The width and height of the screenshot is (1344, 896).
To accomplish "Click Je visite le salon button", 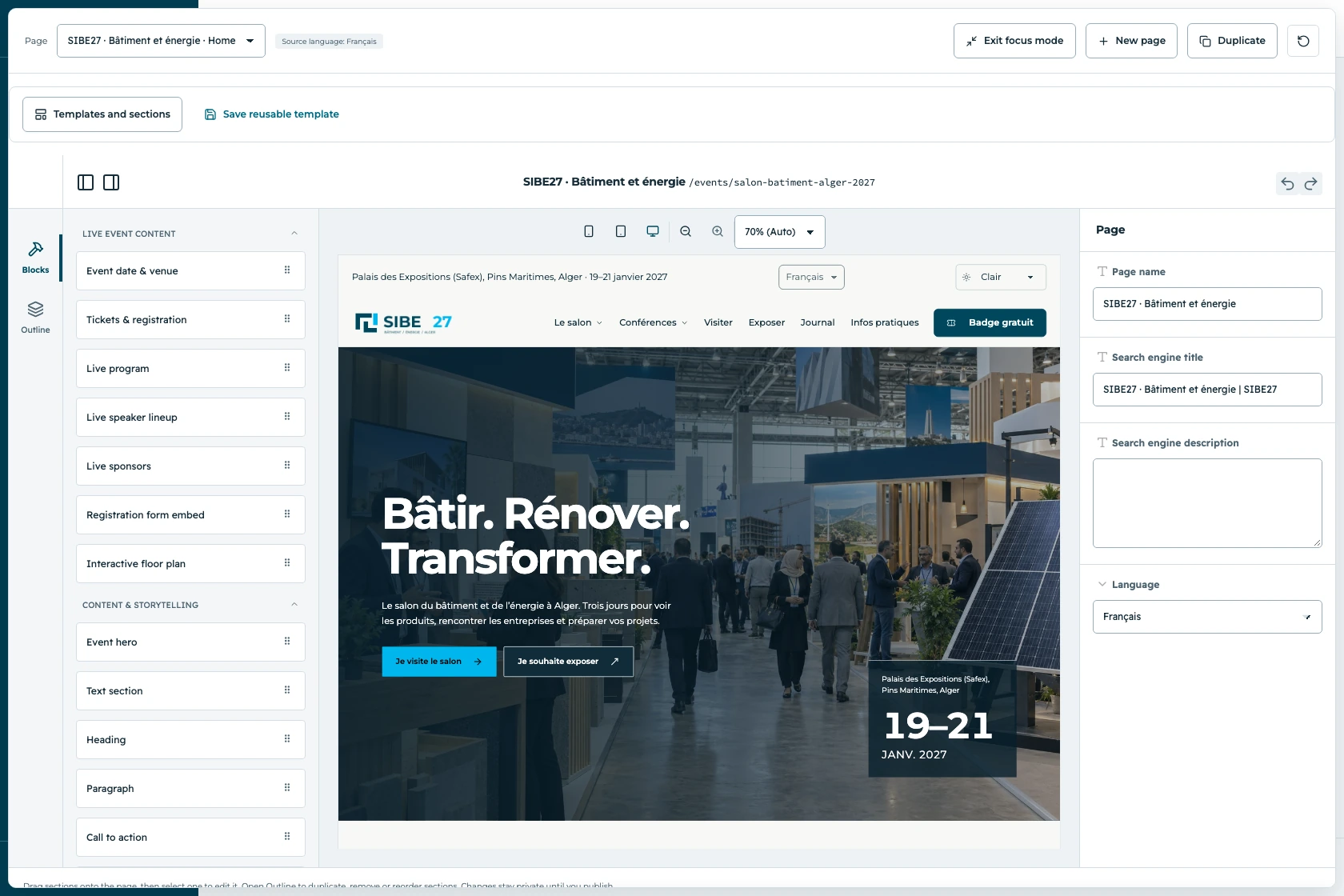I will 439,662.
